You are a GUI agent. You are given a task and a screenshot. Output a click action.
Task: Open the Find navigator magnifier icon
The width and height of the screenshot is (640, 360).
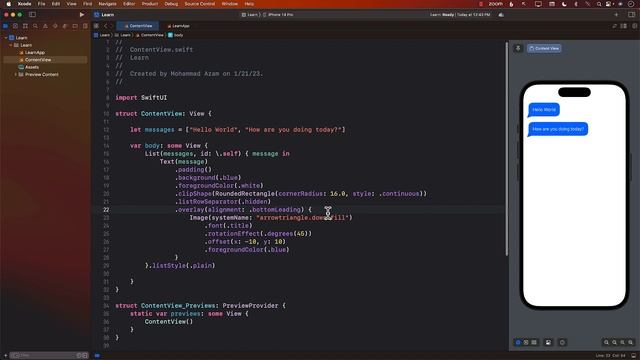point(35,26)
